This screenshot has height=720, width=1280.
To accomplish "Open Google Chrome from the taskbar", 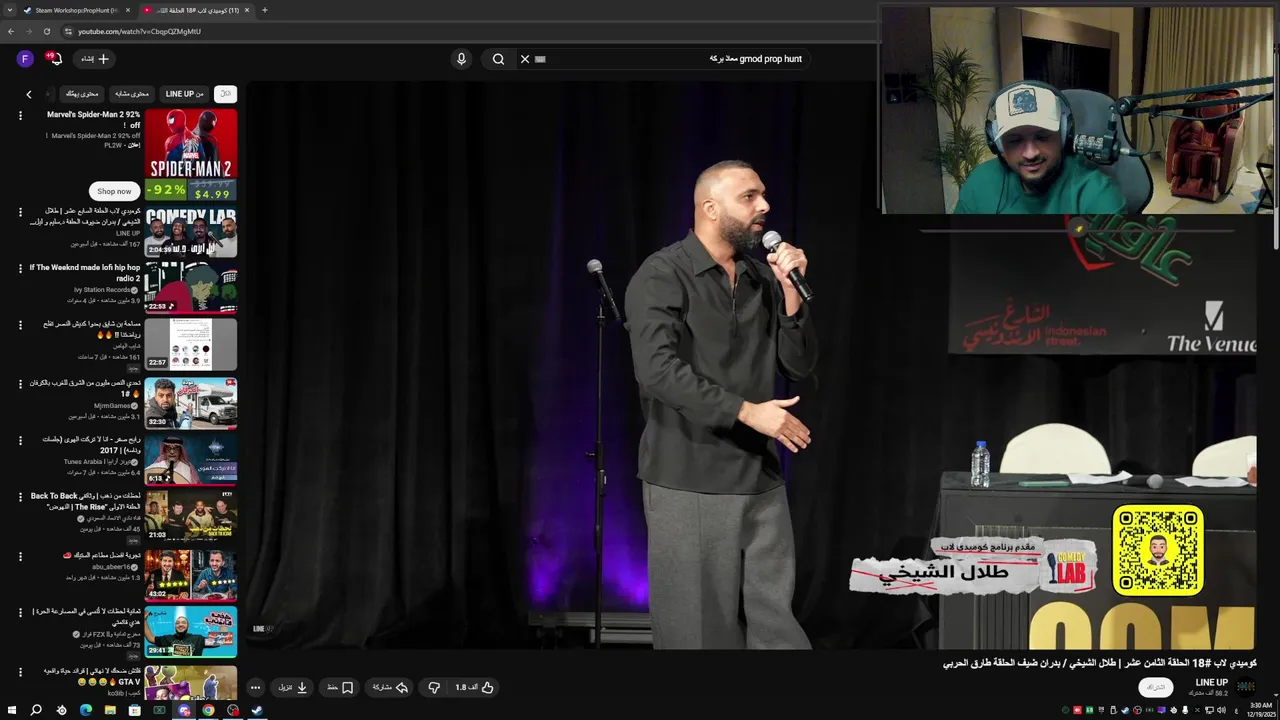I will 208,710.
